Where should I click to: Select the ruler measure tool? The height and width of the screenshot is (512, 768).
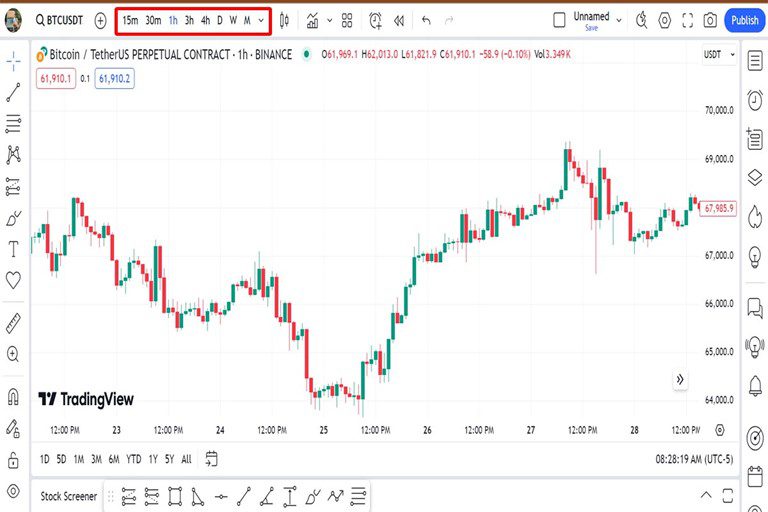(14, 324)
